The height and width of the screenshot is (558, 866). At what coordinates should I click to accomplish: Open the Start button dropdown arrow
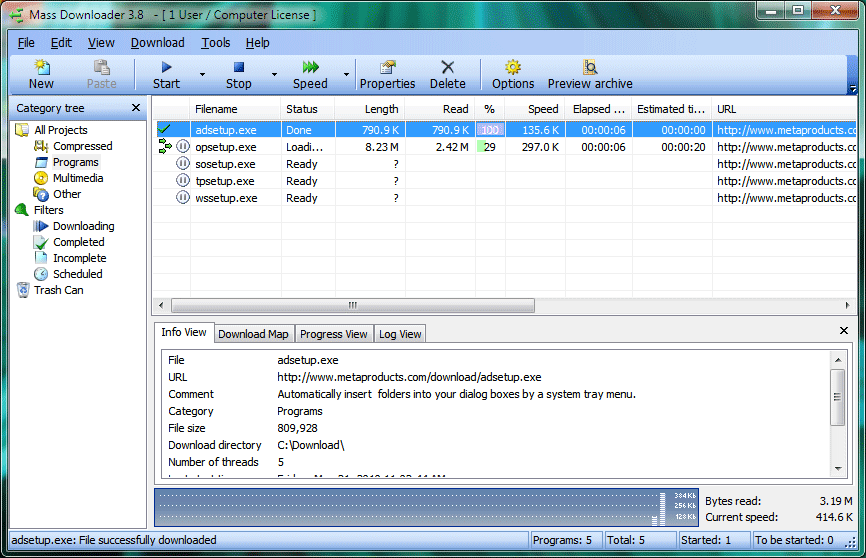[x=202, y=75]
